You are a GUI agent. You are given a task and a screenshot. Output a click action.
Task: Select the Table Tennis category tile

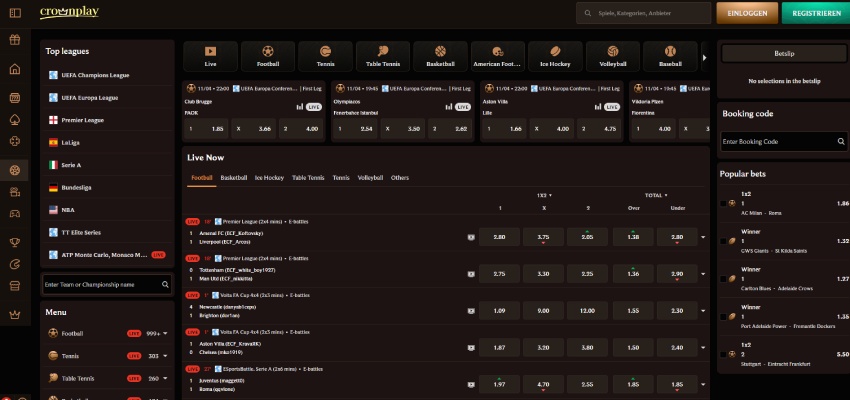point(383,56)
